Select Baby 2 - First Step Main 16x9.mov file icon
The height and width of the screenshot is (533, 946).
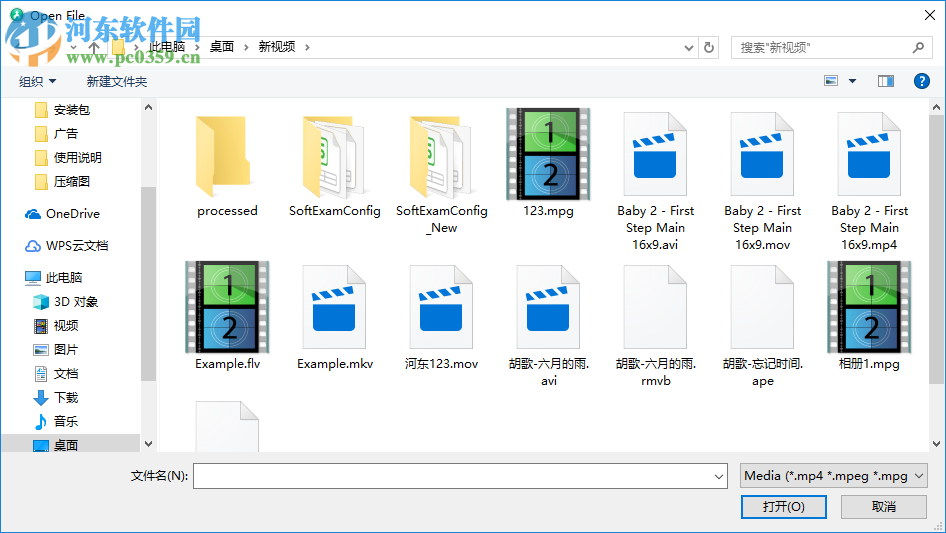pos(762,154)
